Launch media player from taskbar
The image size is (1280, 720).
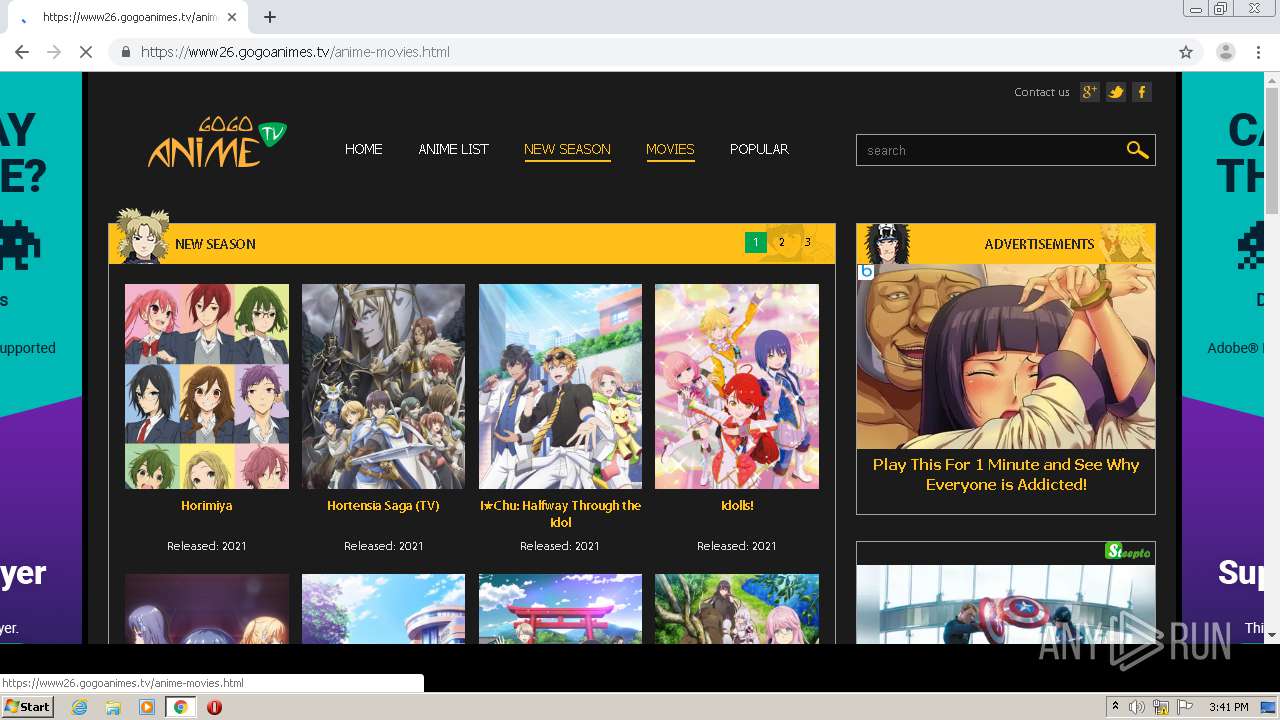tap(147, 707)
